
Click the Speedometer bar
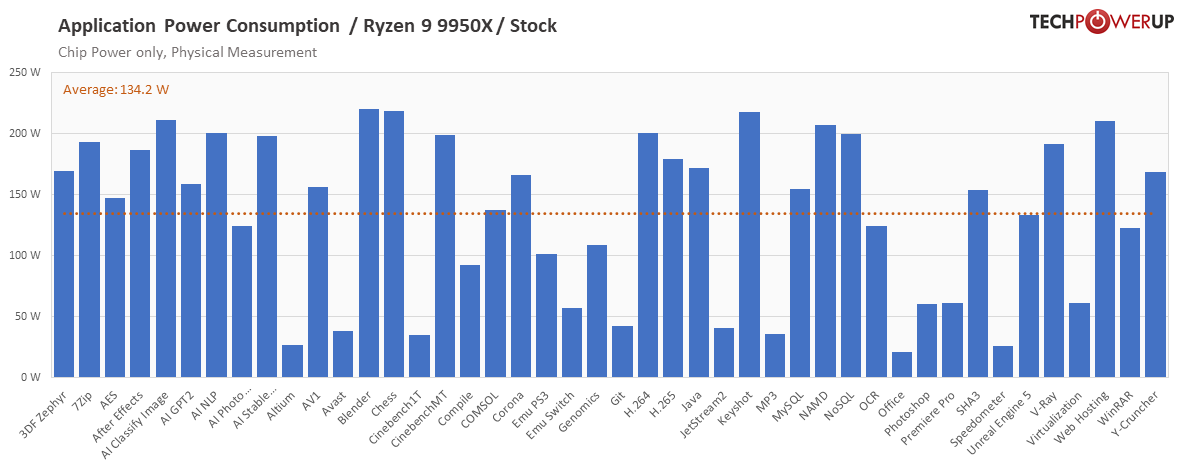click(x=1003, y=361)
